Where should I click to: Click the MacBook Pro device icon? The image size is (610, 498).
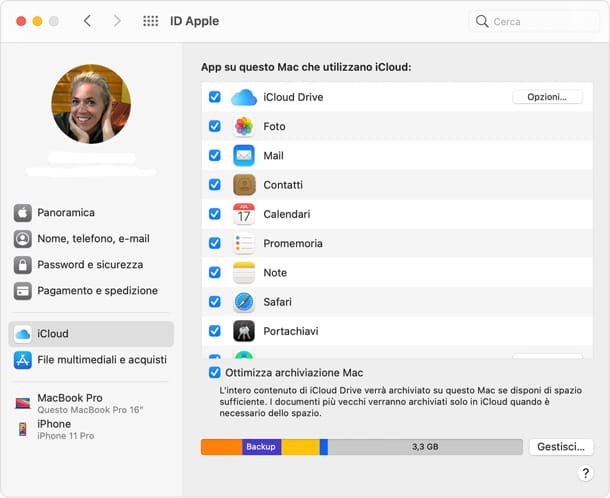click(x=23, y=403)
